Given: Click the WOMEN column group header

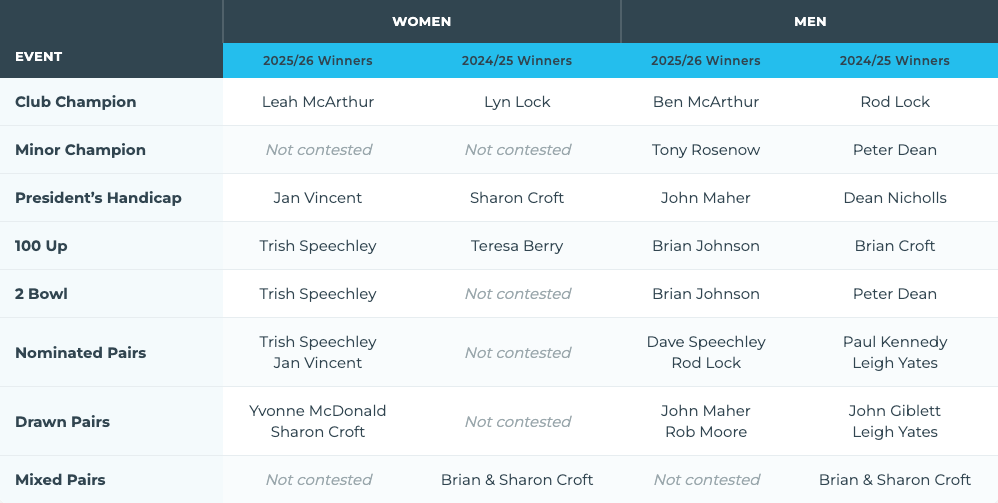Looking at the screenshot, I should coord(421,22).
